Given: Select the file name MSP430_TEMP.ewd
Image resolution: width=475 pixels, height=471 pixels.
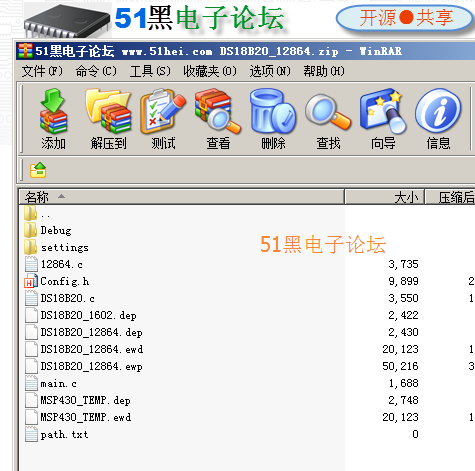Looking at the screenshot, I should 86,417.
